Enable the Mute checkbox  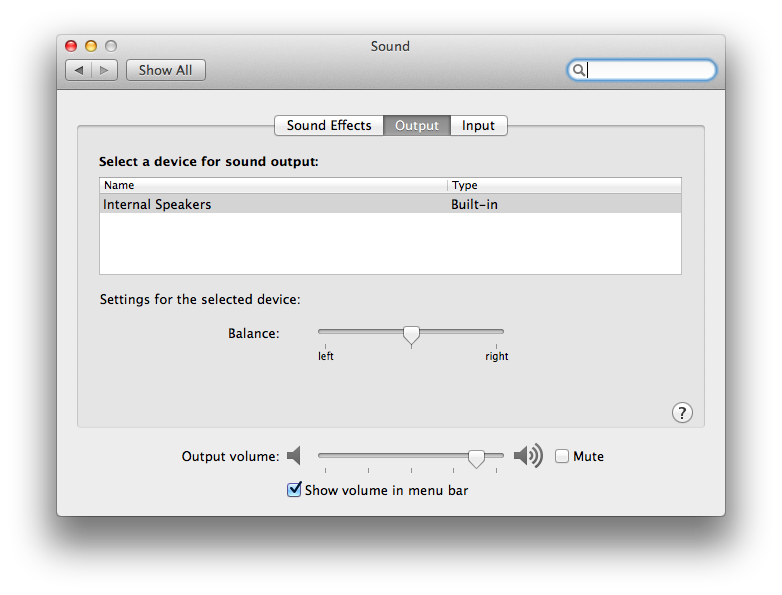(562, 456)
